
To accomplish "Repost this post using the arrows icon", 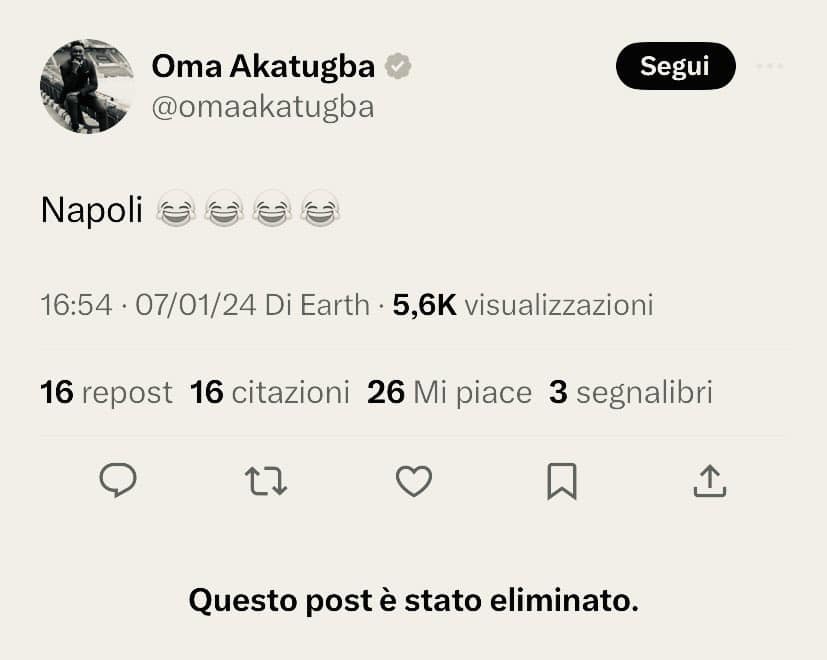I will (x=266, y=481).
